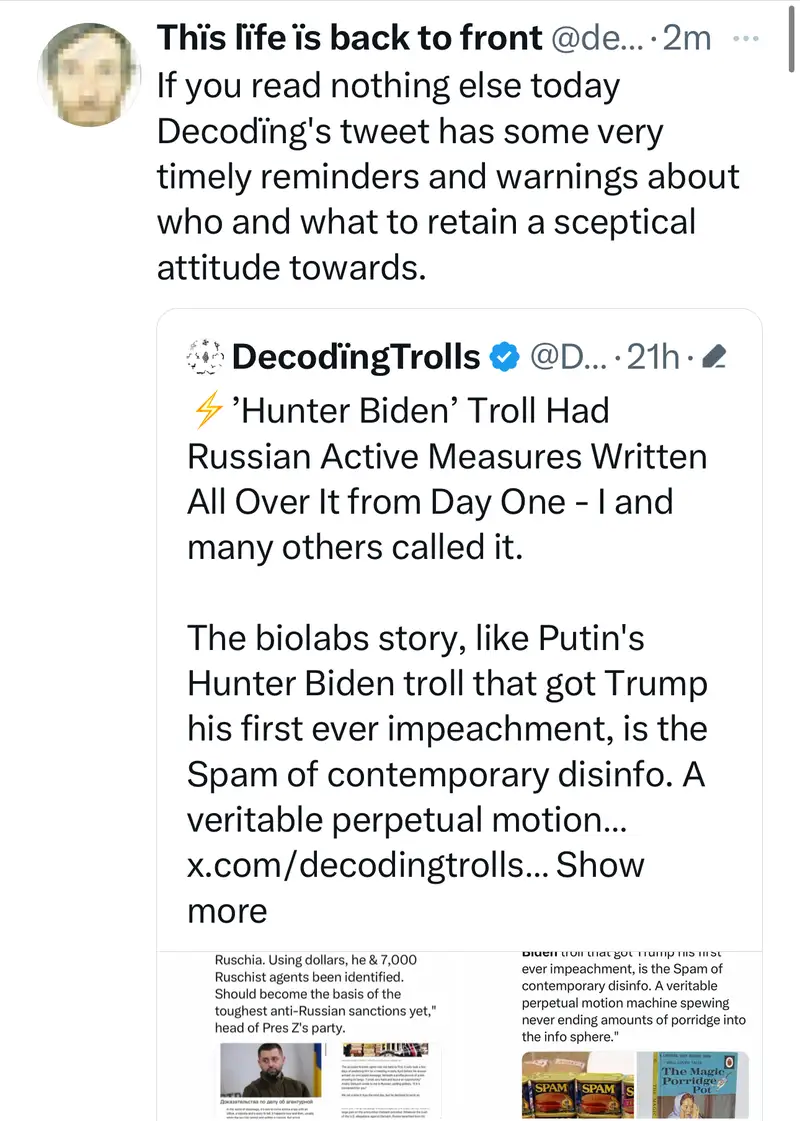Open the DecodïngTrolls account name
Screen dimensions: 800x1121
355,356
